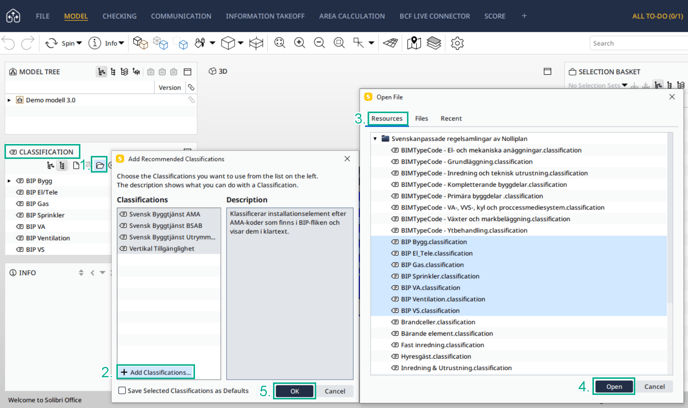The width and height of the screenshot is (688, 408).
Task: Click the new classification page icon
Action: [76, 165]
